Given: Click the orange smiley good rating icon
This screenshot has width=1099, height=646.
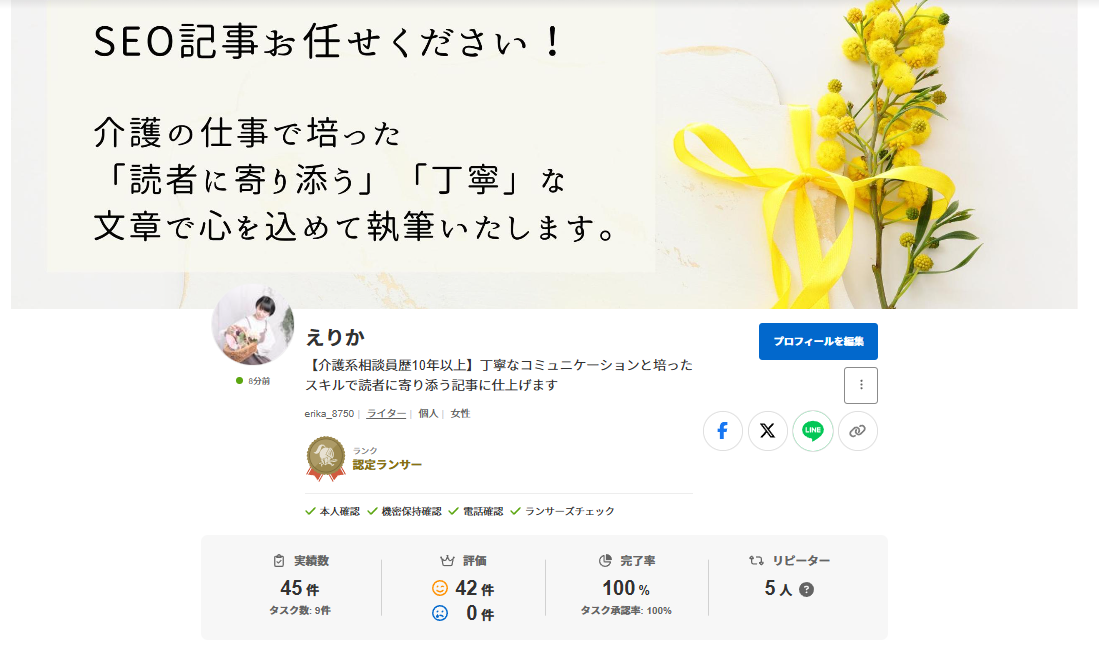Looking at the screenshot, I should [x=440, y=589].
